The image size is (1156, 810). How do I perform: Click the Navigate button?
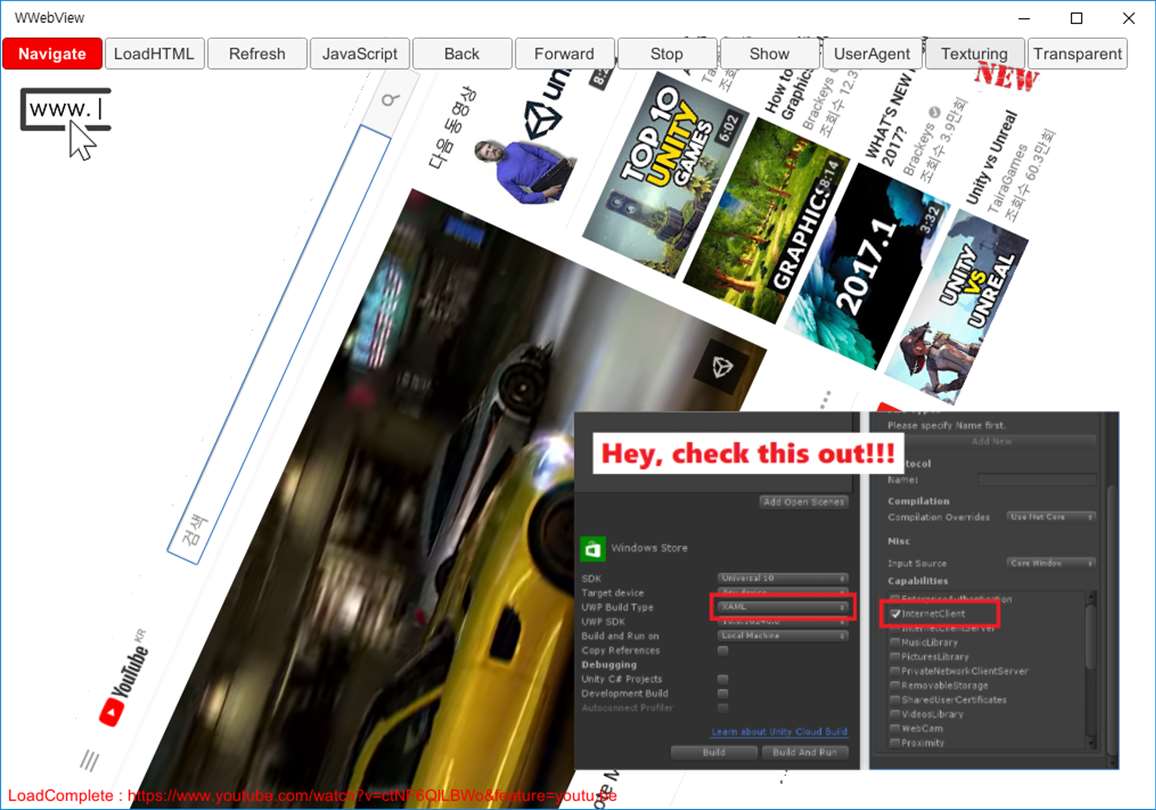[52, 54]
